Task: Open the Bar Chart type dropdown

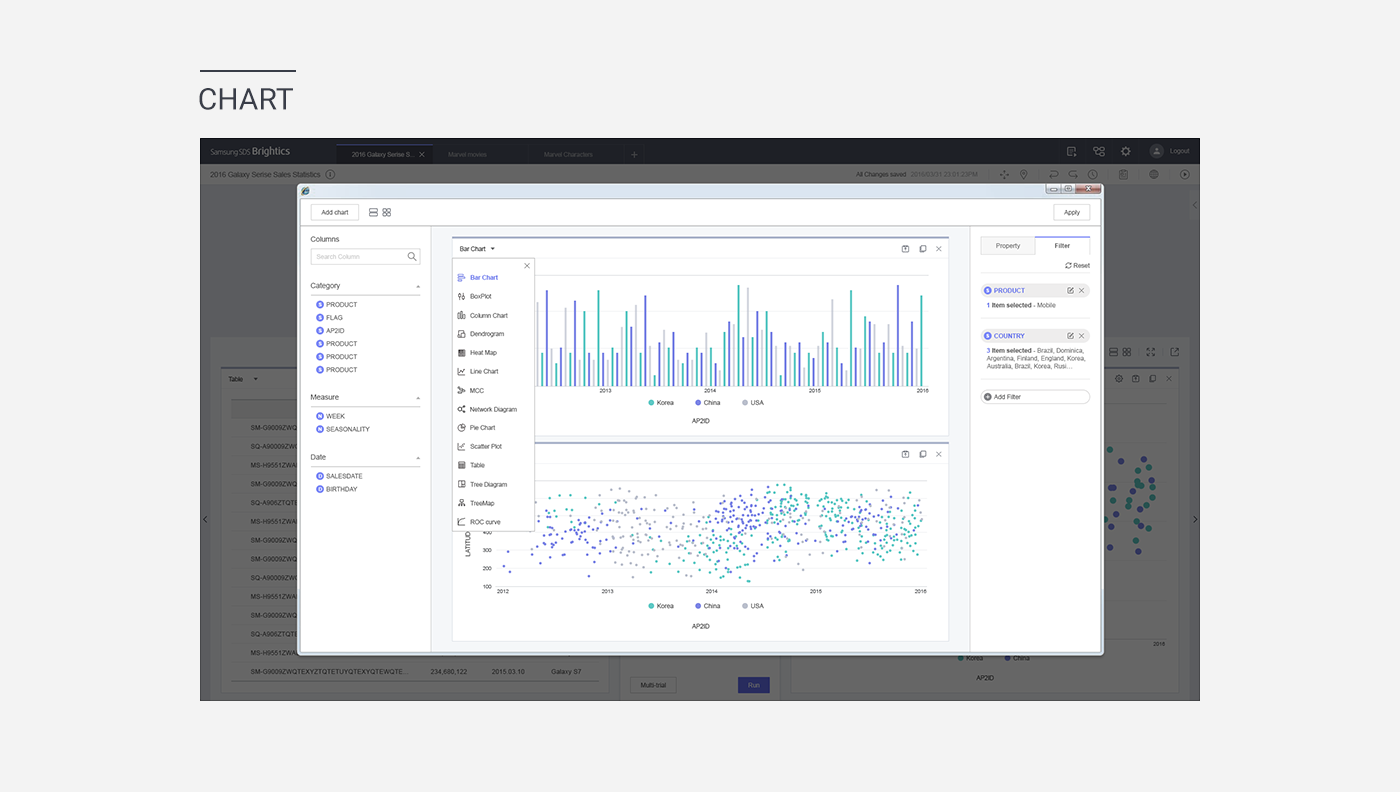Action: pyautogui.click(x=477, y=249)
